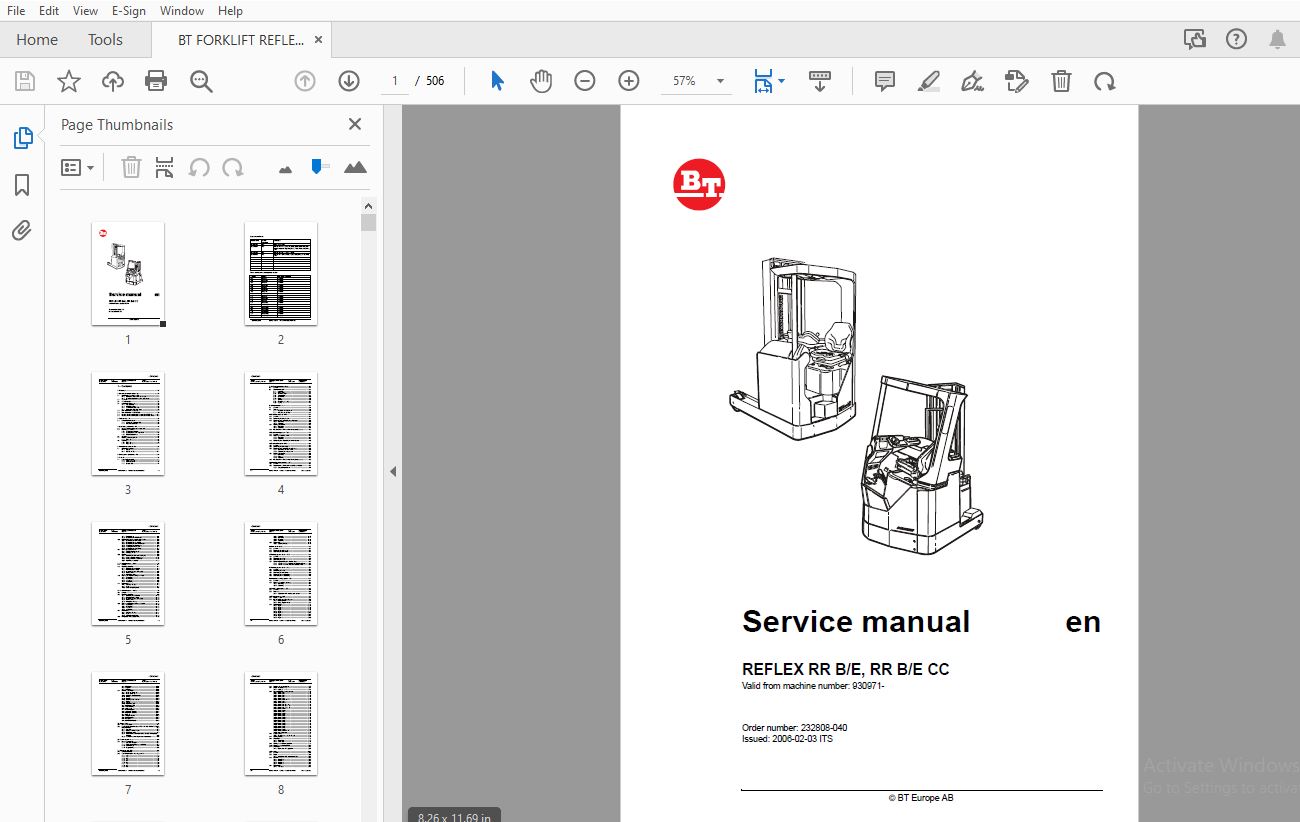The width and height of the screenshot is (1300, 822).
Task: Enlarge thumbnails large mountain icon
Action: point(355,167)
